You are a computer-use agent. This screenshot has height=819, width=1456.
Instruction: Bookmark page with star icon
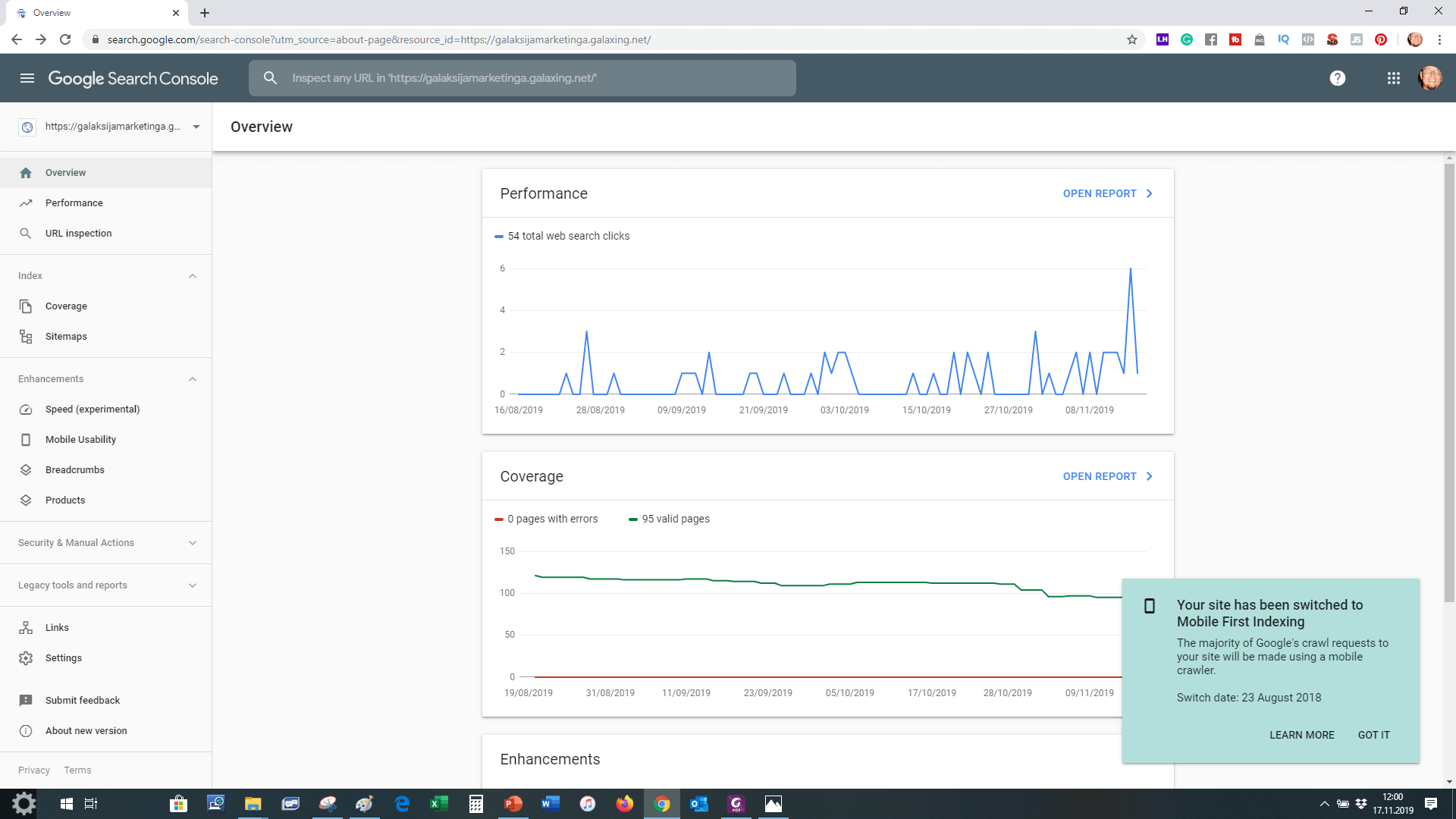tap(1131, 39)
